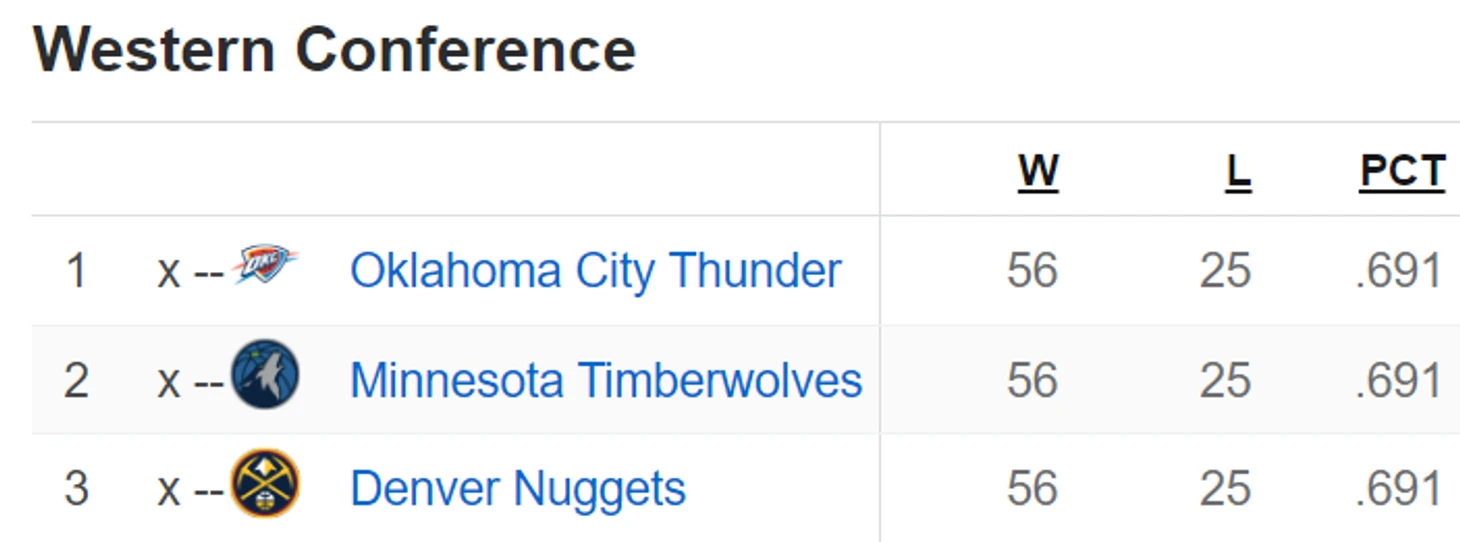The height and width of the screenshot is (542, 1460).
Task: Sort standings by the W column header
Action: (1038, 172)
